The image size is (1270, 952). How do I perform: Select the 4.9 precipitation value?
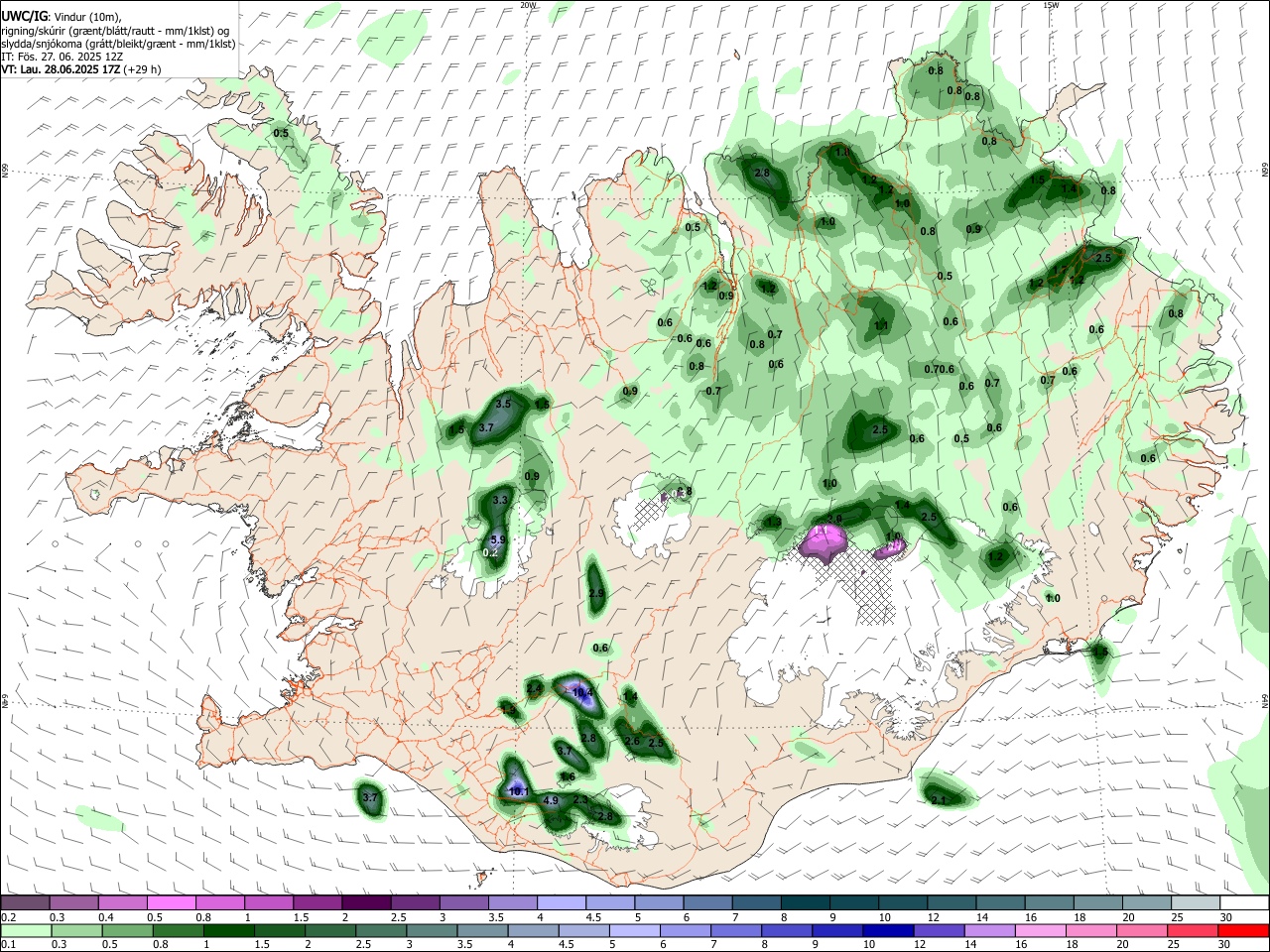click(552, 800)
